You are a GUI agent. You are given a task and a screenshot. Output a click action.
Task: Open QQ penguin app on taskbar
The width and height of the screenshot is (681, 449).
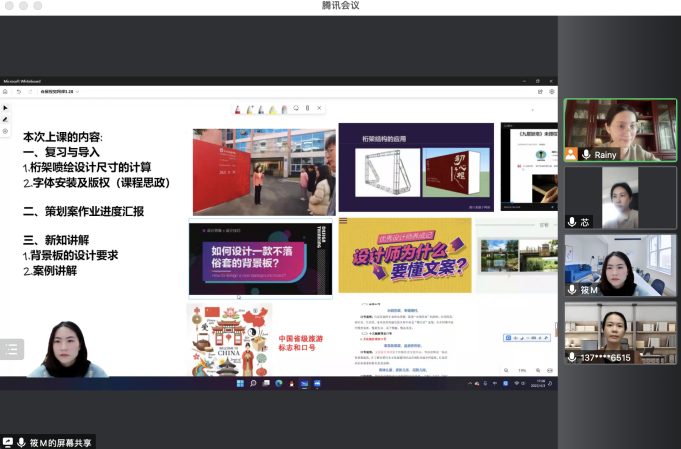(291, 383)
